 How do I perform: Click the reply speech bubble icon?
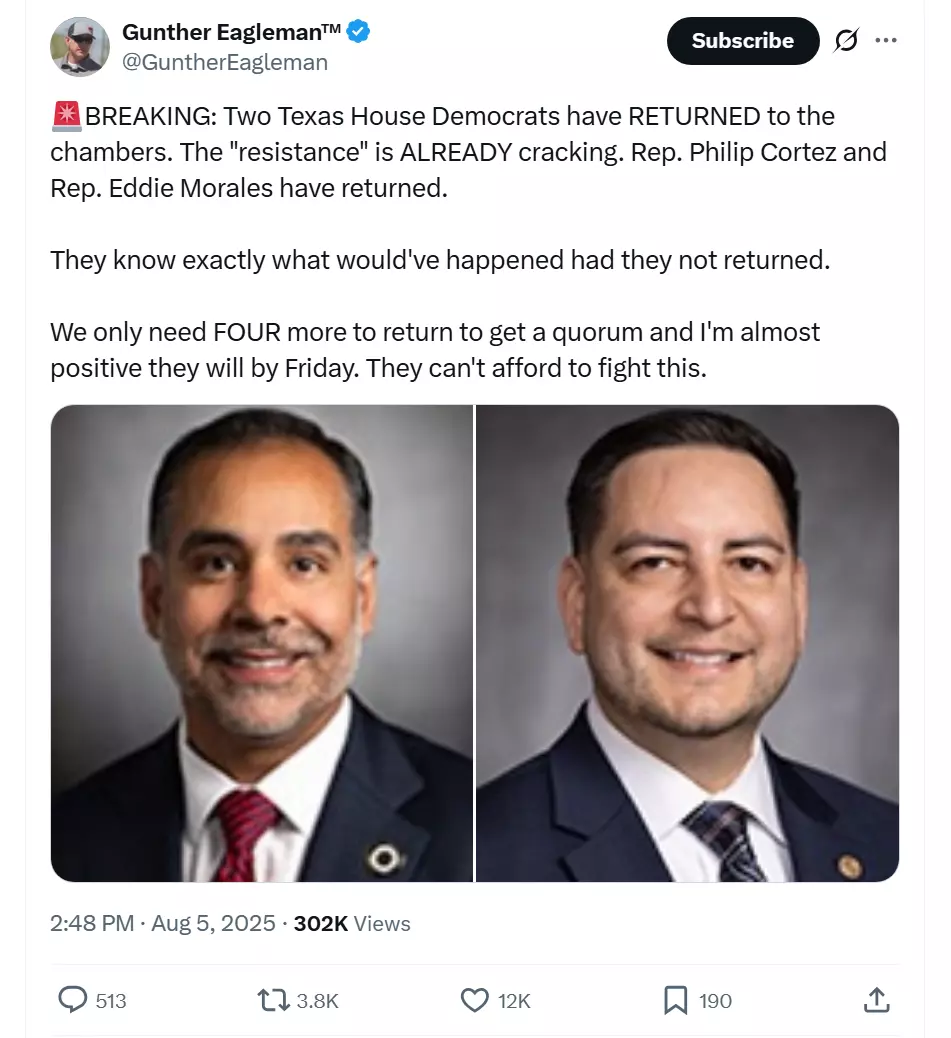click(73, 1000)
